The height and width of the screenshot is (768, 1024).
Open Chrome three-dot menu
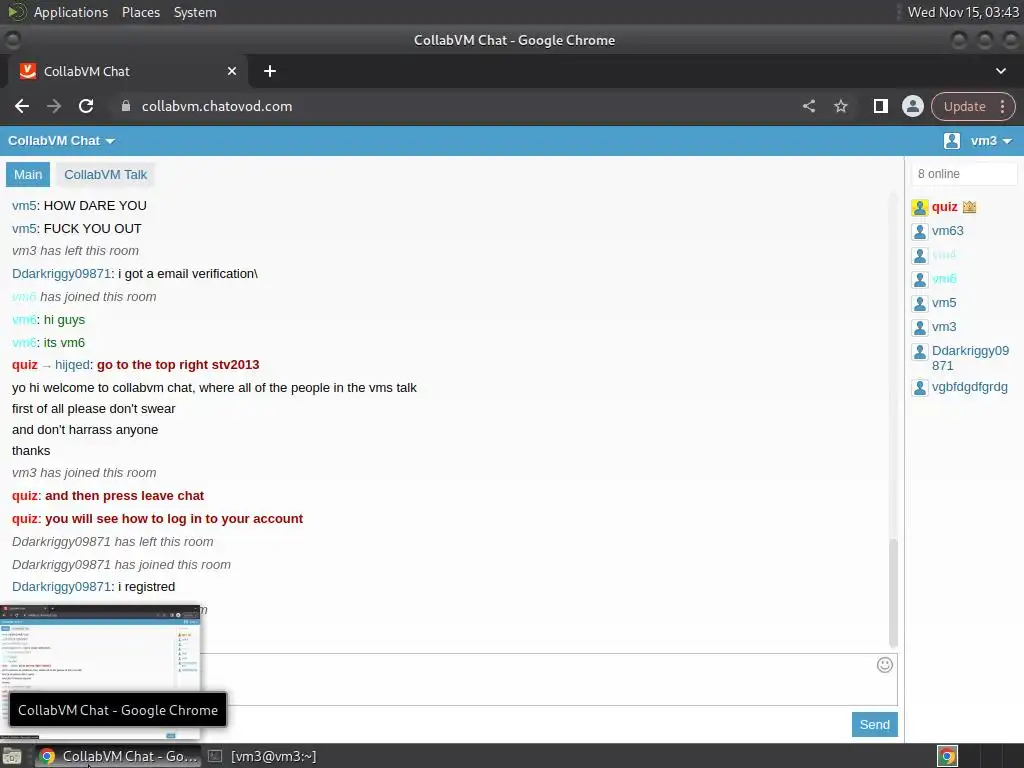(x=1002, y=106)
